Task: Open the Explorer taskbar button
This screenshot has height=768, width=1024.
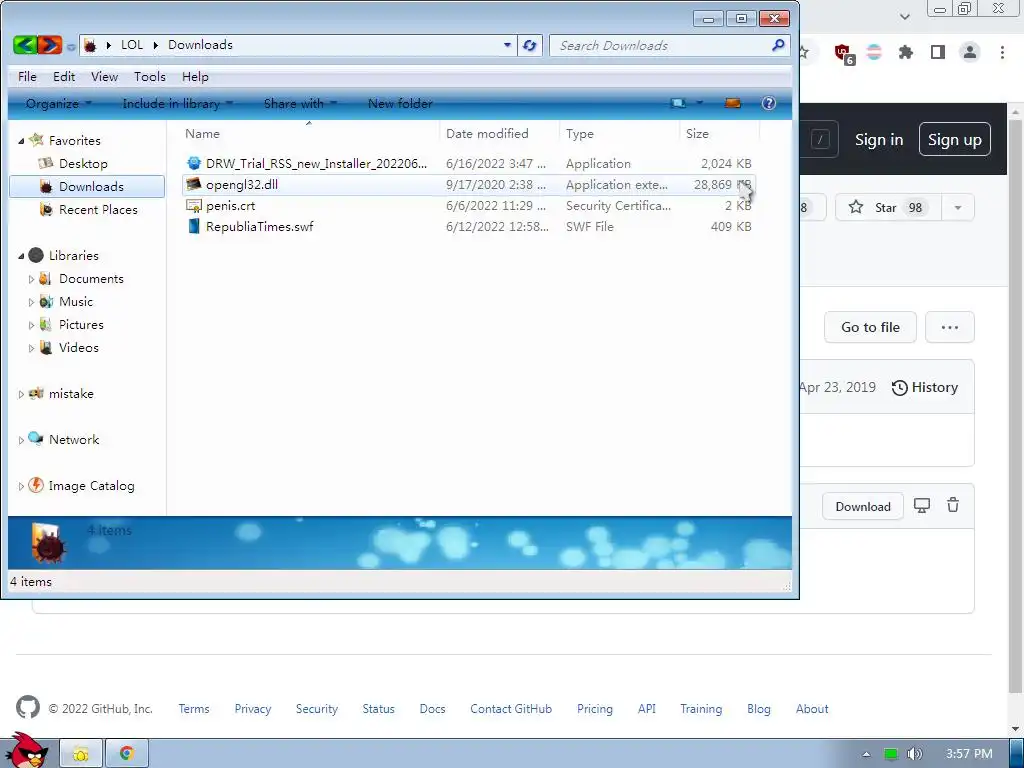Action: click(x=81, y=754)
